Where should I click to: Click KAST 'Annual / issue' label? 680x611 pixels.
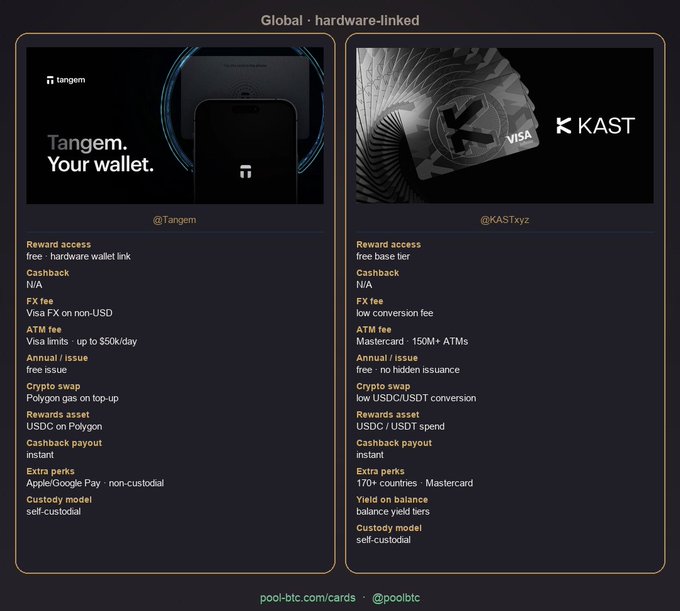click(x=387, y=358)
